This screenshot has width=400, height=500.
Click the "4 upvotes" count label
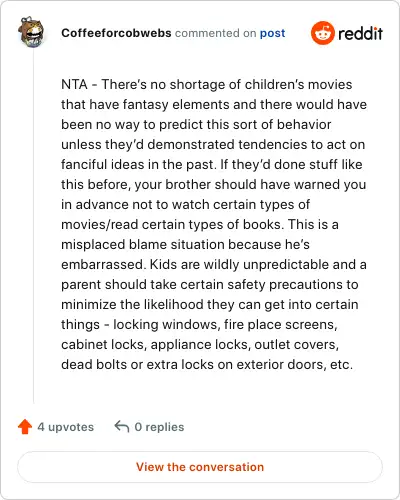click(66, 427)
